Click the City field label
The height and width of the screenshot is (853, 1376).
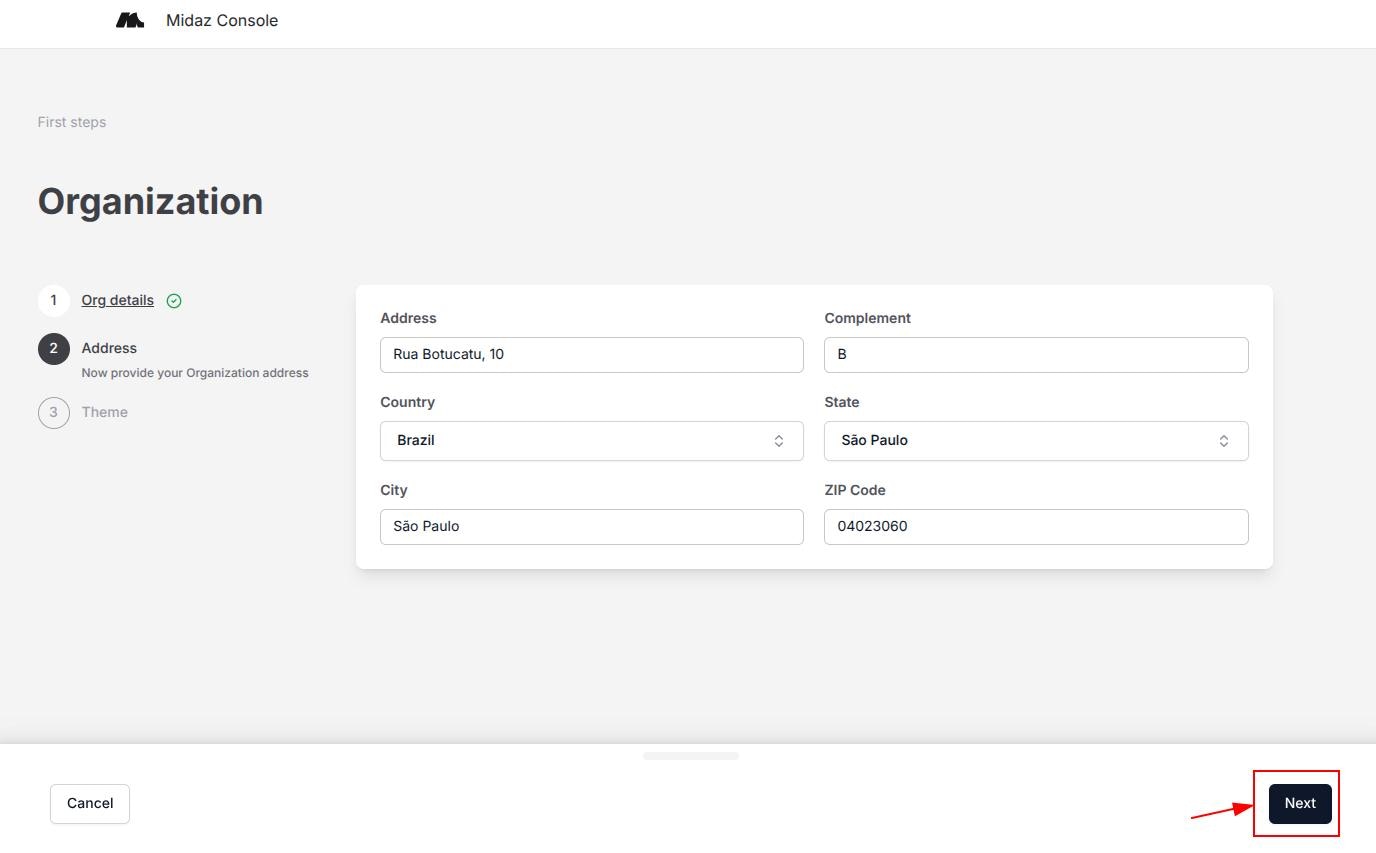[394, 490]
